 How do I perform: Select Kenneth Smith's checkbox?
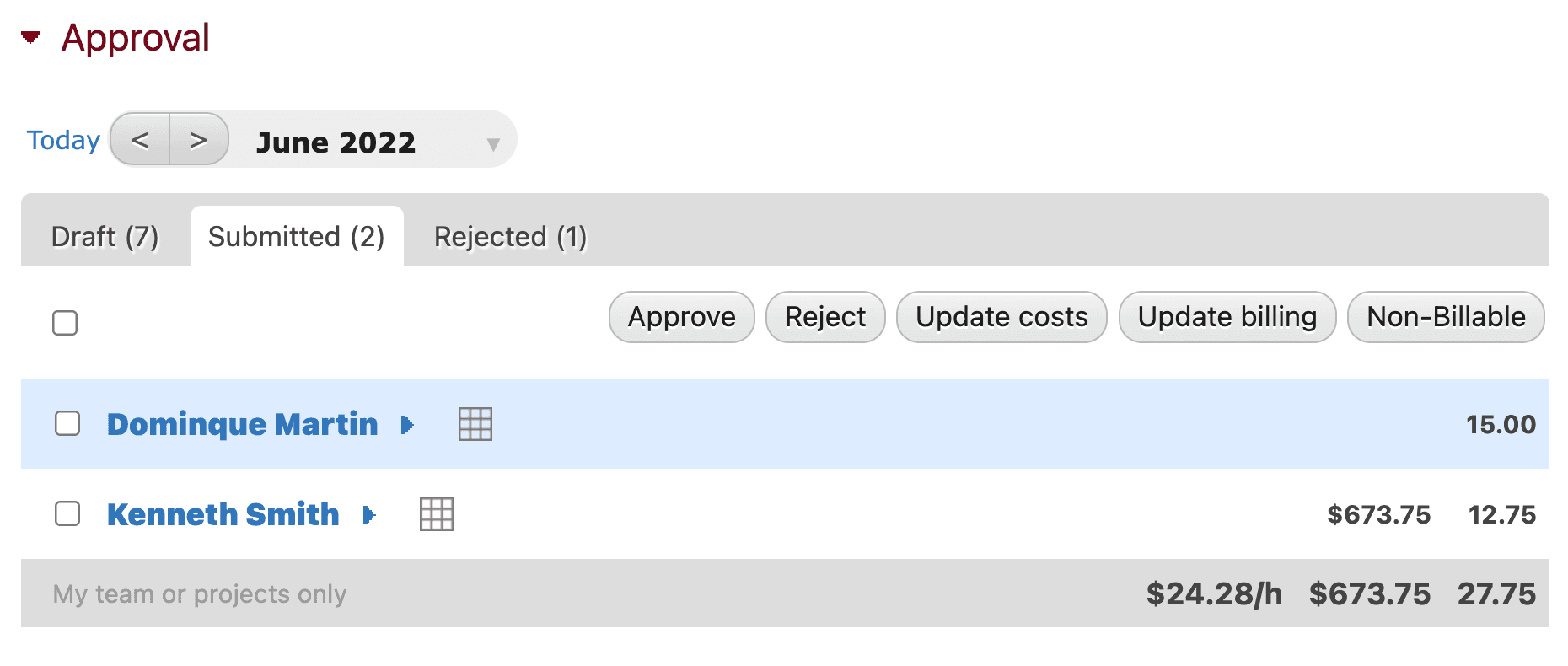pos(67,513)
